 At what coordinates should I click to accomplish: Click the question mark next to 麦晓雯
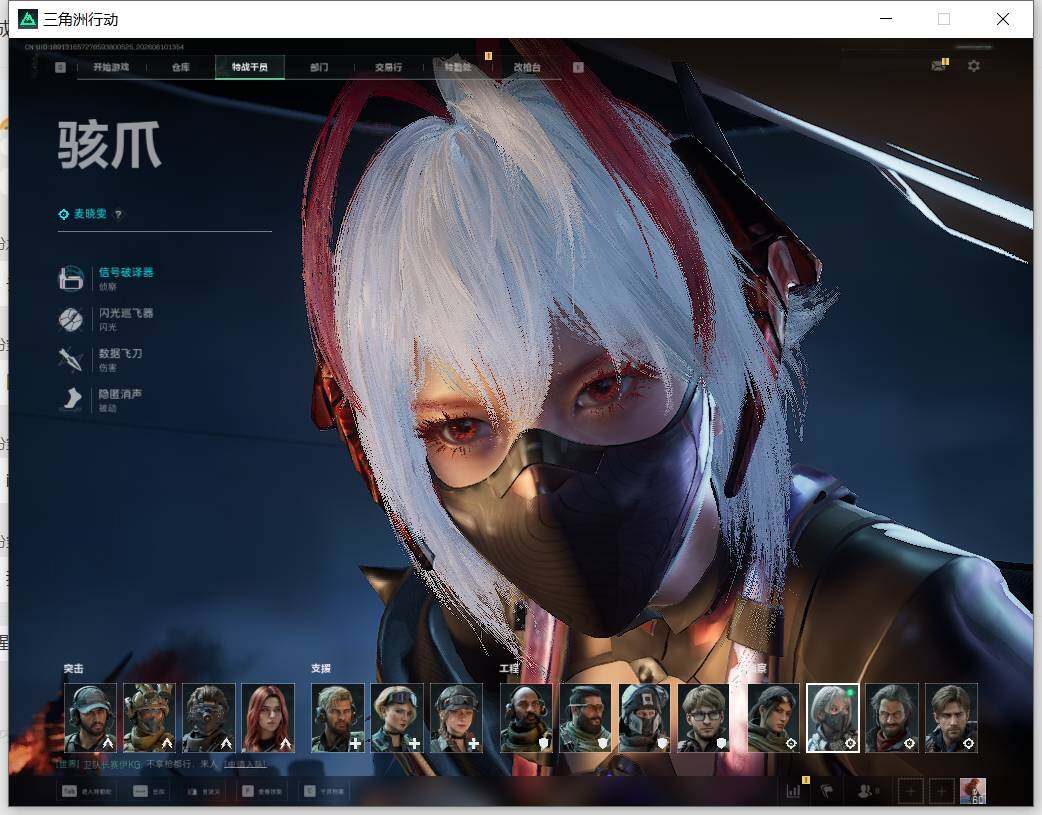pos(118,214)
